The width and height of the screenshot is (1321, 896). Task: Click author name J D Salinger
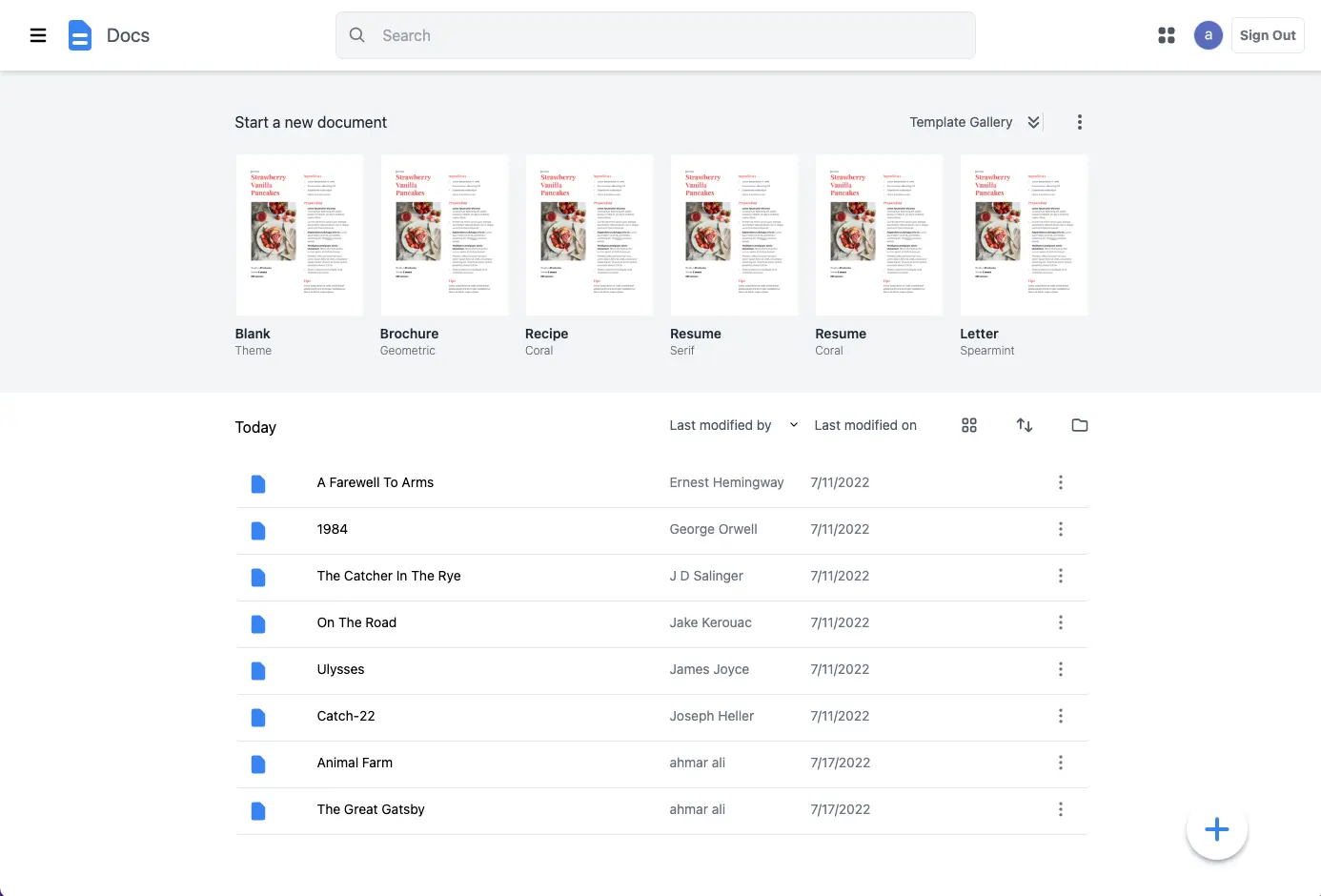click(706, 576)
